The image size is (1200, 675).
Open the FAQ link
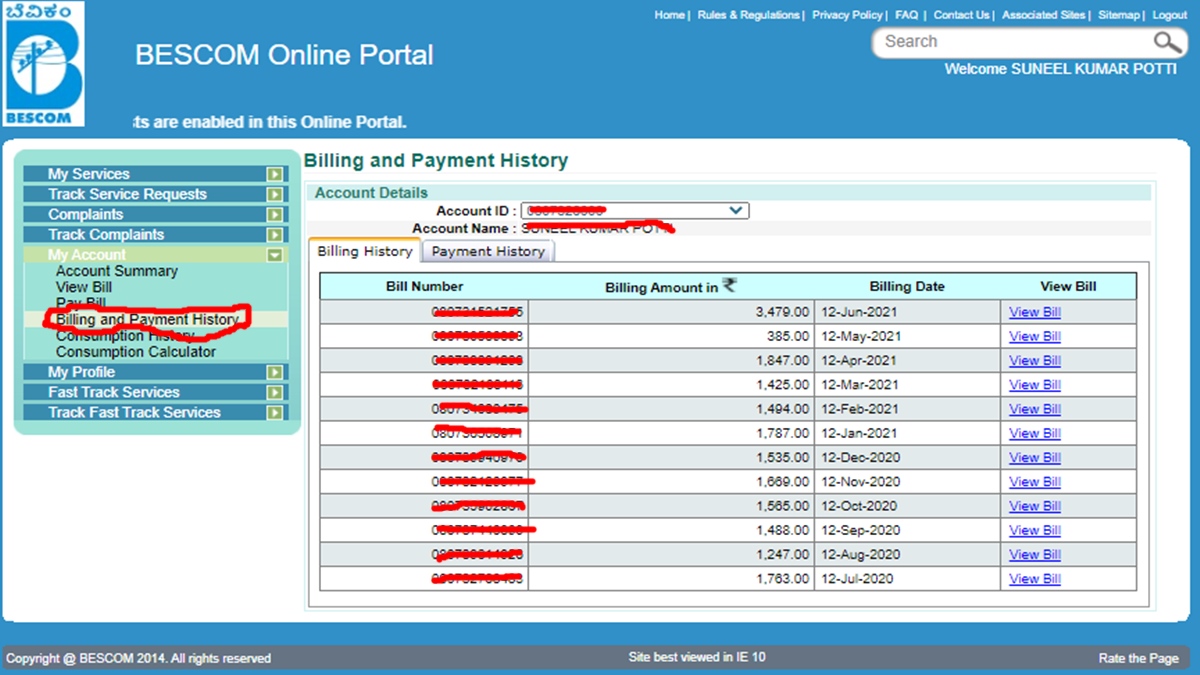tap(906, 15)
